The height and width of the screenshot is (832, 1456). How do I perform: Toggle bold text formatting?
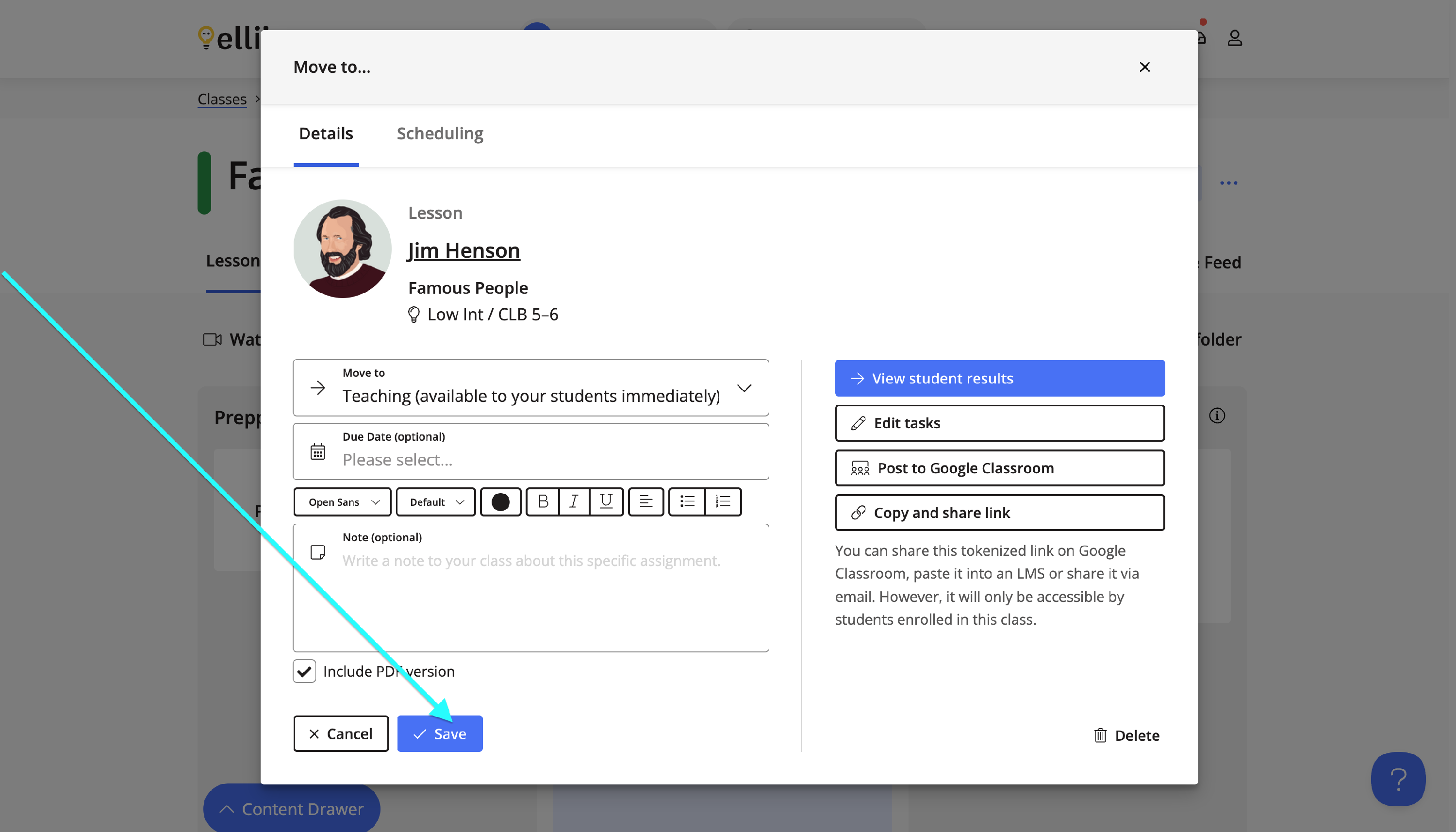(x=543, y=502)
